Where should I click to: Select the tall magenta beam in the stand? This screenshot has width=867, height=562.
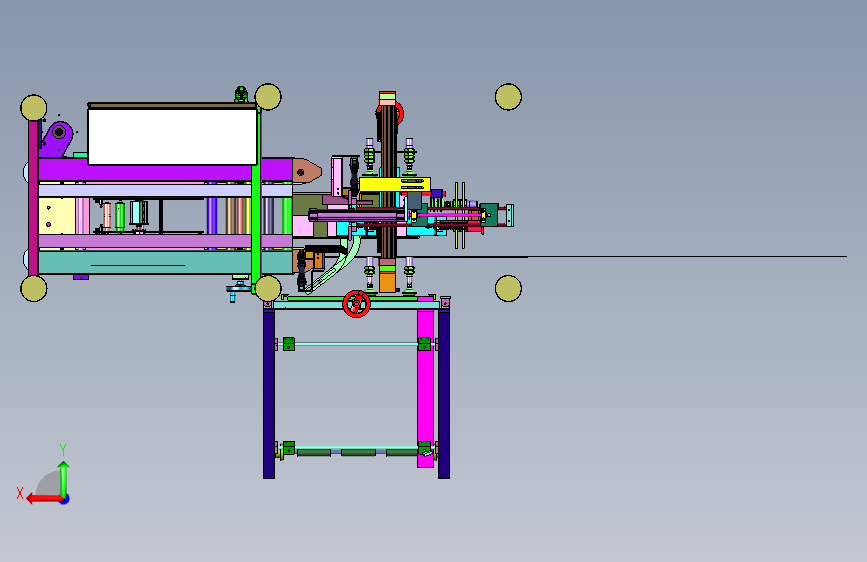[425, 383]
